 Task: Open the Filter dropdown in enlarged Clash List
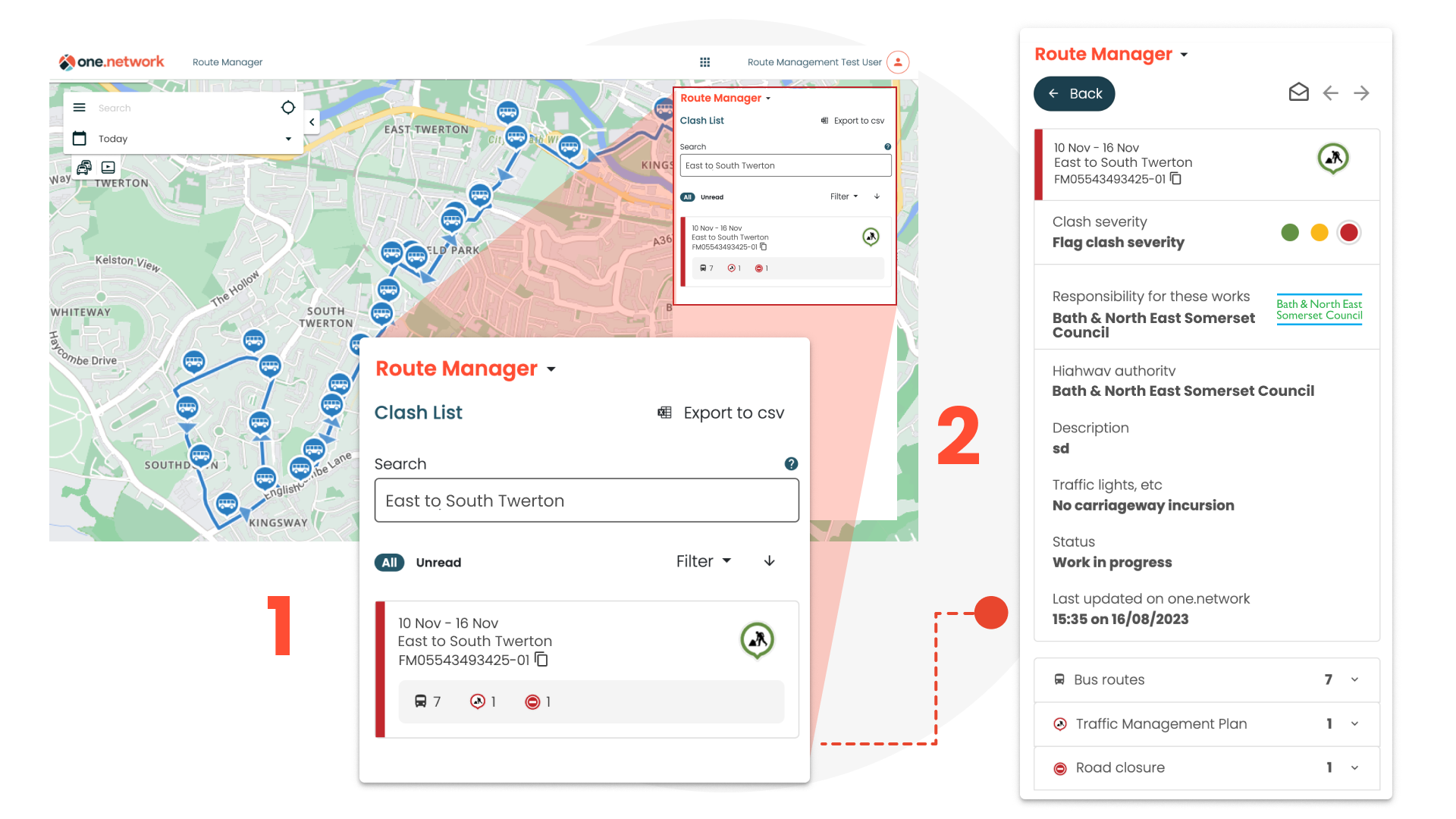(x=704, y=561)
